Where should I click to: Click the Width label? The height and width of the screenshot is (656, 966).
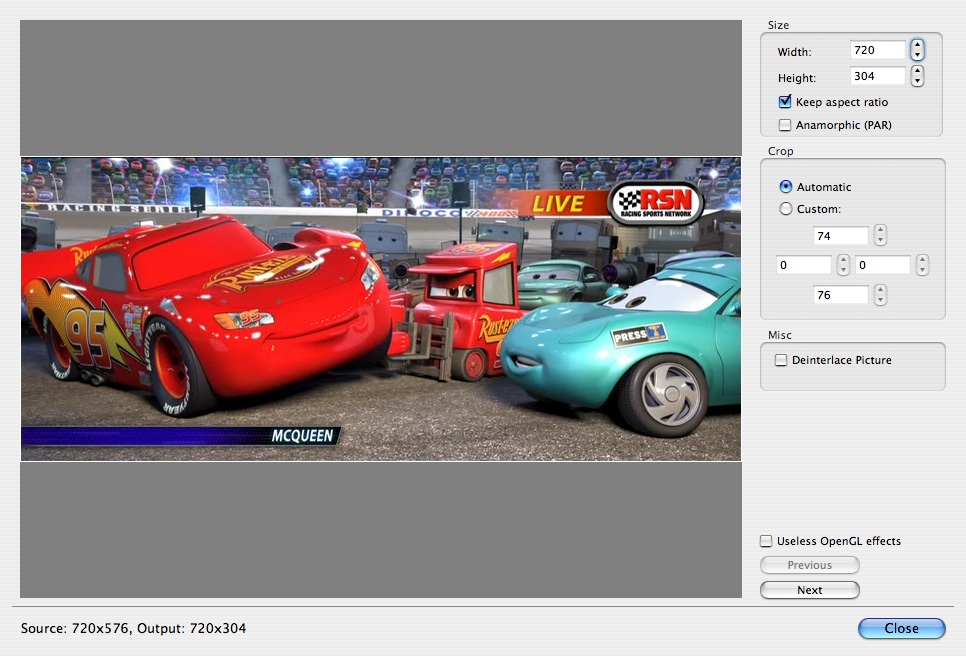(x=794, y=52)
